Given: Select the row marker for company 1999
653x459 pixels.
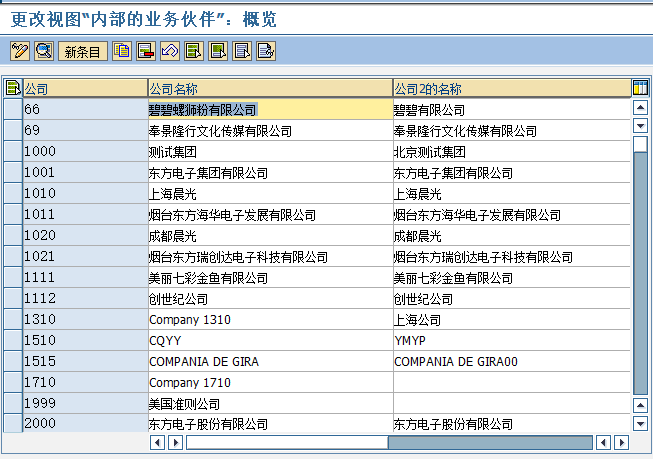Looking at the screenshot, I should pos(13,403).
